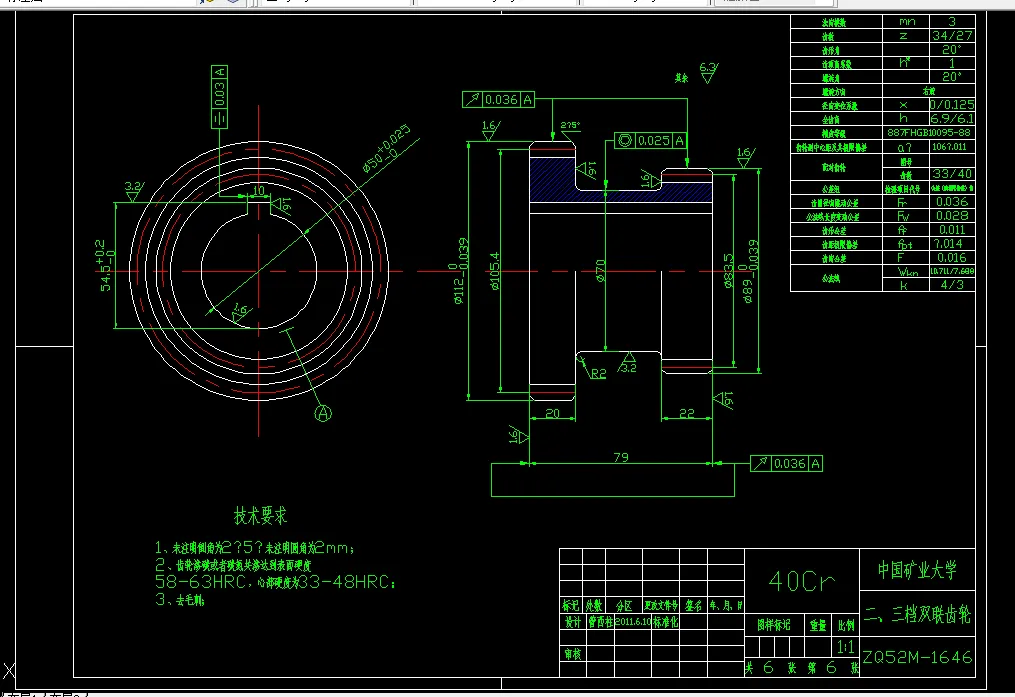Viewport: 1015px width, 697px height.
Task: Select the diameter dimension "ø70"
Action: (600, 271)
